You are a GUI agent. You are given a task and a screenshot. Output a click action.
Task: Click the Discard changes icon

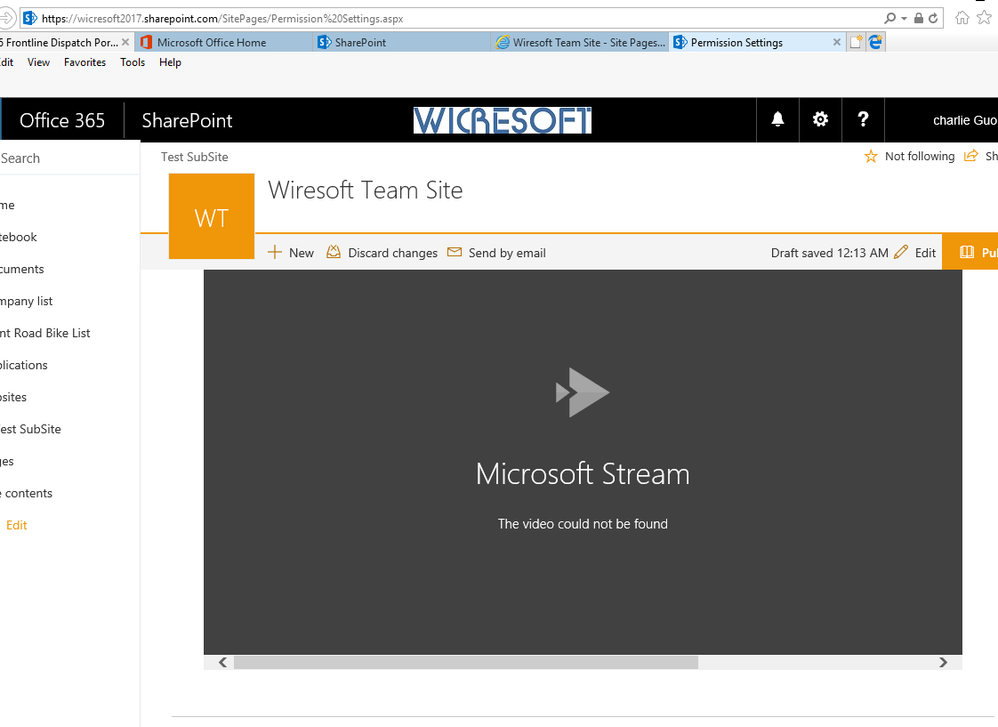pyautogui.click(x=333, y=252)
